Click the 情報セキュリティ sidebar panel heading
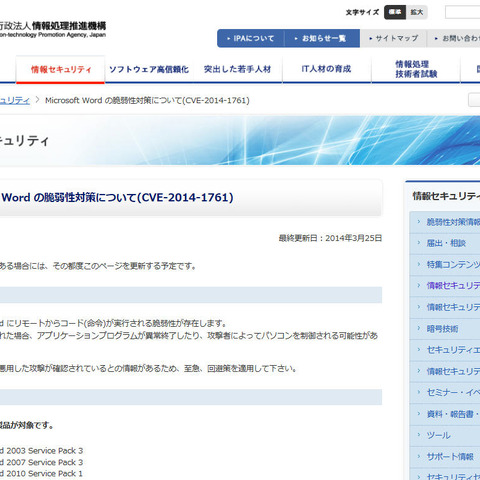Image resolution: width=480 pixels, height=480 pixels. click(x=446, y=196)
